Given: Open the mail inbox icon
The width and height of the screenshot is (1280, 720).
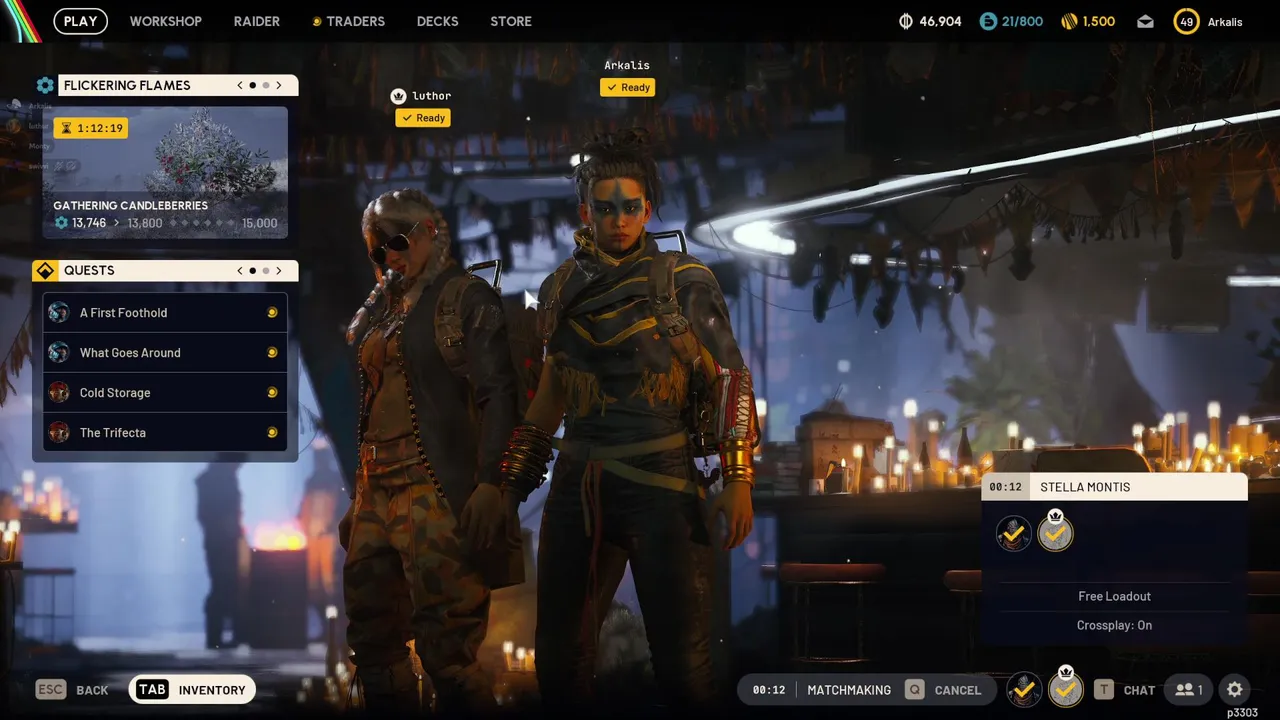Looking at the screenshot, I should point(1146,21).
